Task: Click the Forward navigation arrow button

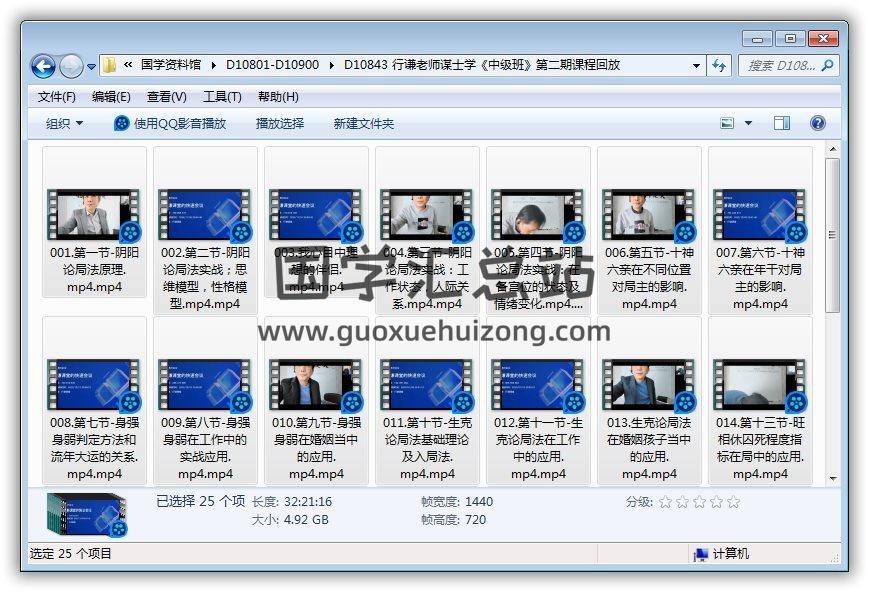Action: pyautogui.click(x=71, y=66)
